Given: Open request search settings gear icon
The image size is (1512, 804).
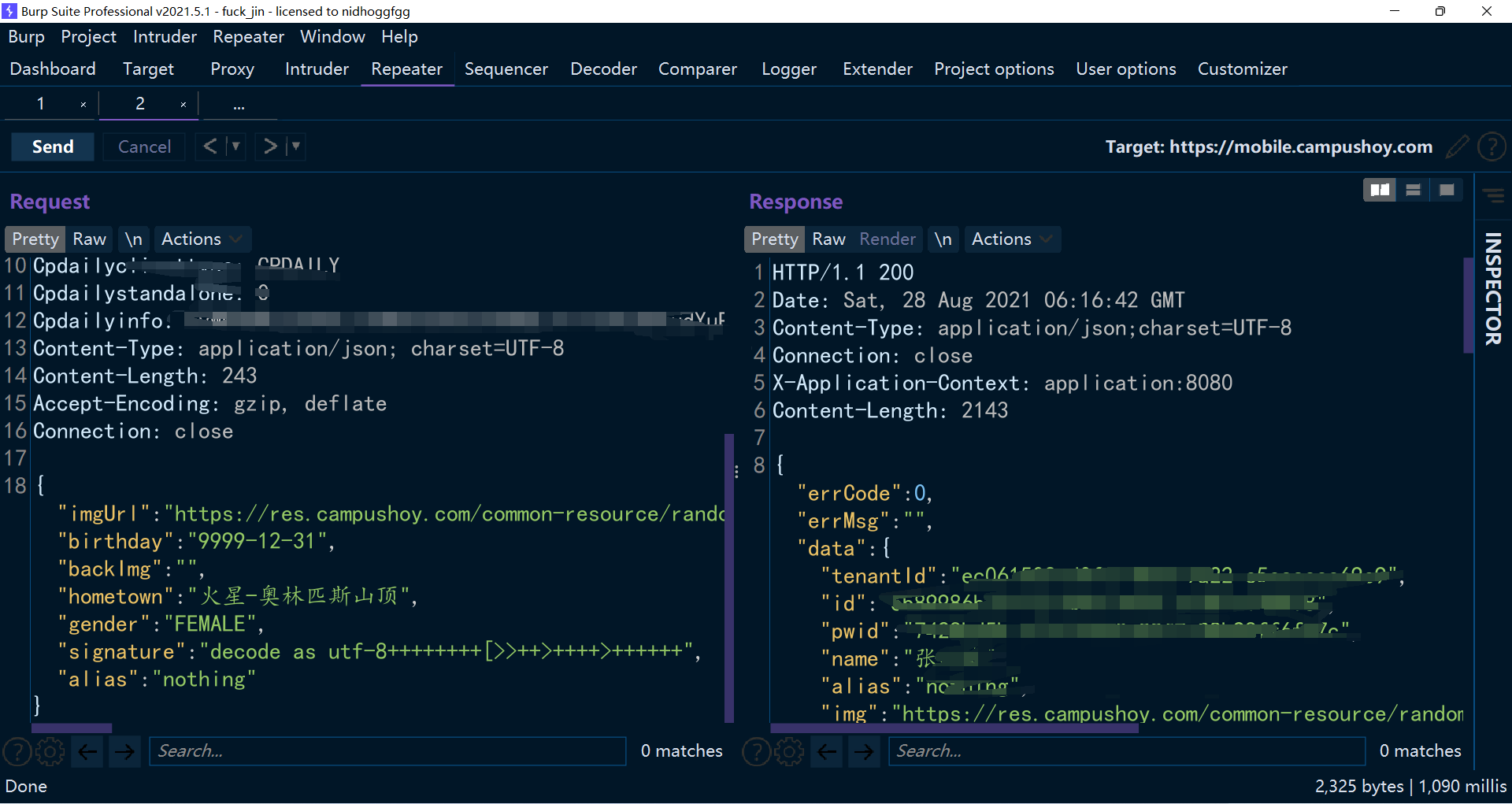Looking at the screenshot, I should click(x=50, y=751).
